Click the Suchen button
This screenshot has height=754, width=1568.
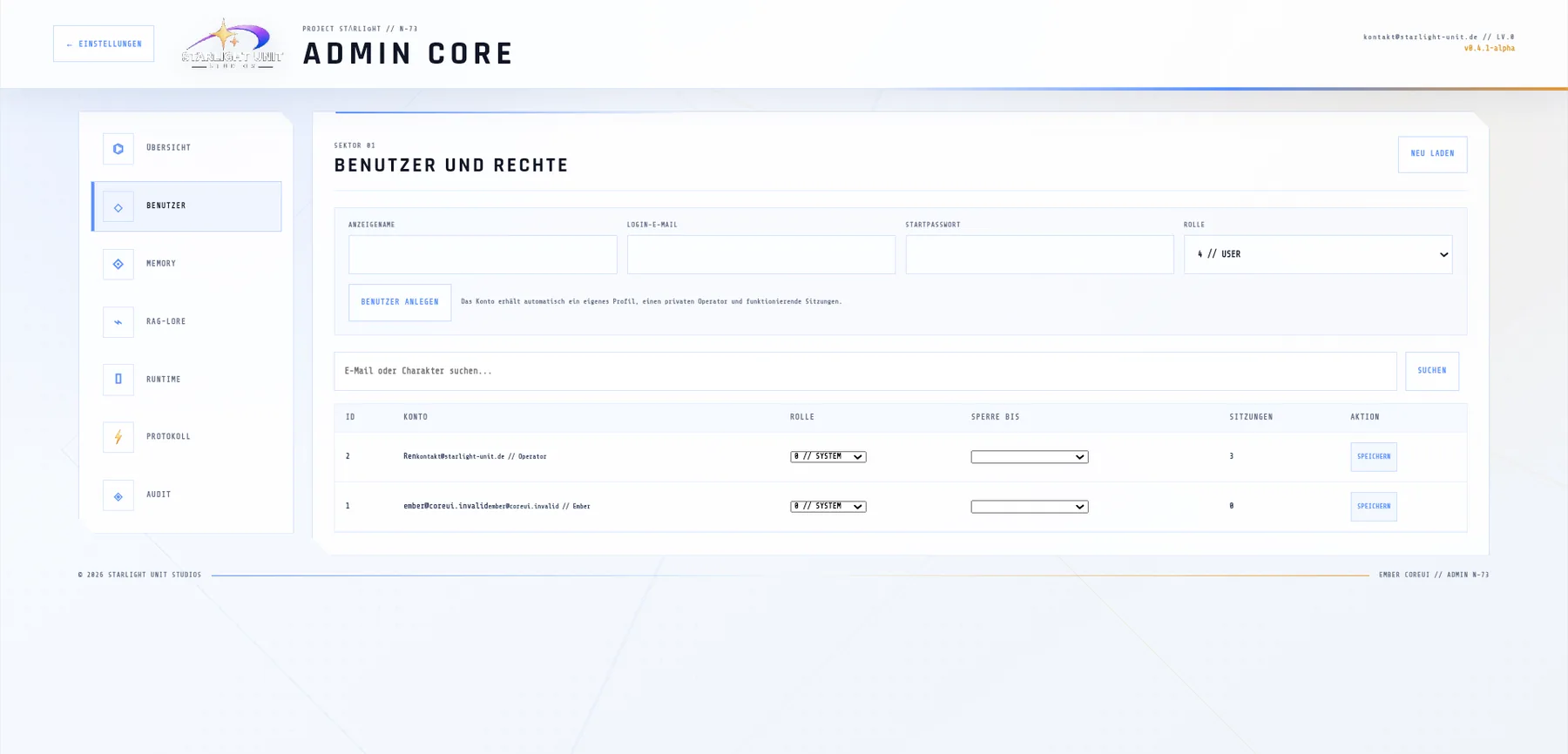[1432, 371]
